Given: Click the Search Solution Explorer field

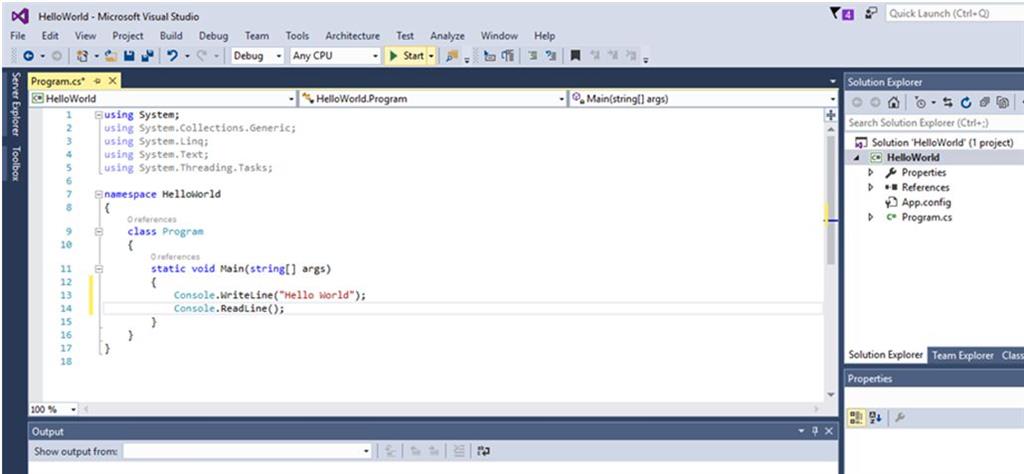Looking at the screenshot, I should click(934, 123).
